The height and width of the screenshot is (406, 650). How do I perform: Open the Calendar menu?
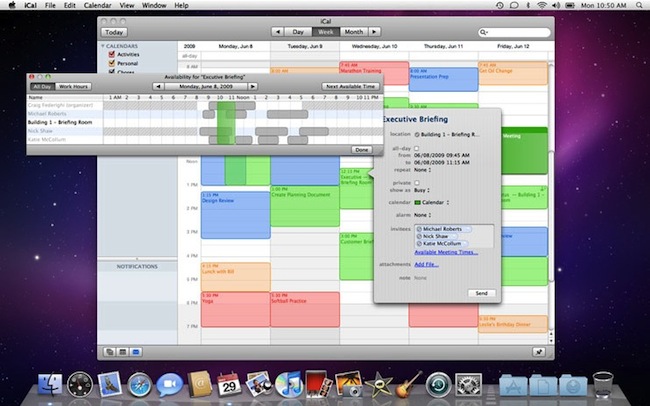(x=97, y=5)
